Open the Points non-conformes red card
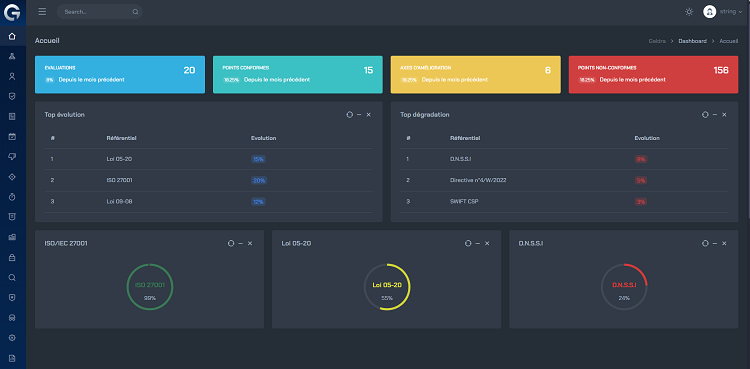Image resolution: width=750 pixels, height=369 pixels. [x=653, y=75]
